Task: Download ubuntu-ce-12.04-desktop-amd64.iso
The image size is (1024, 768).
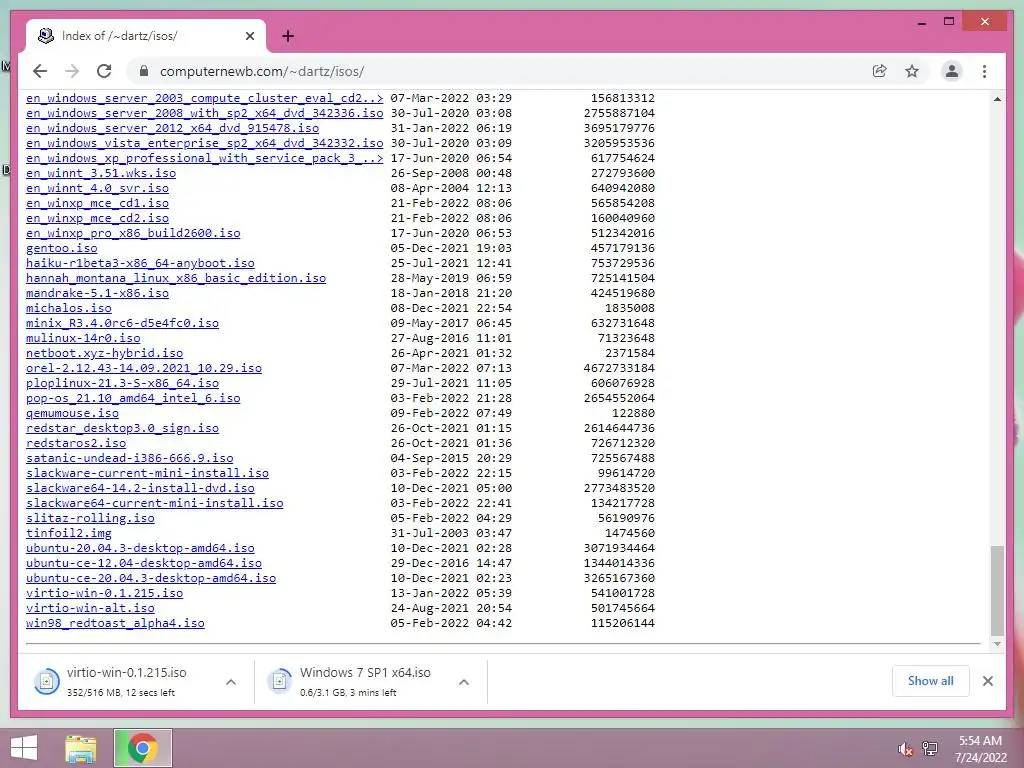Action: (x=144, y=564)
